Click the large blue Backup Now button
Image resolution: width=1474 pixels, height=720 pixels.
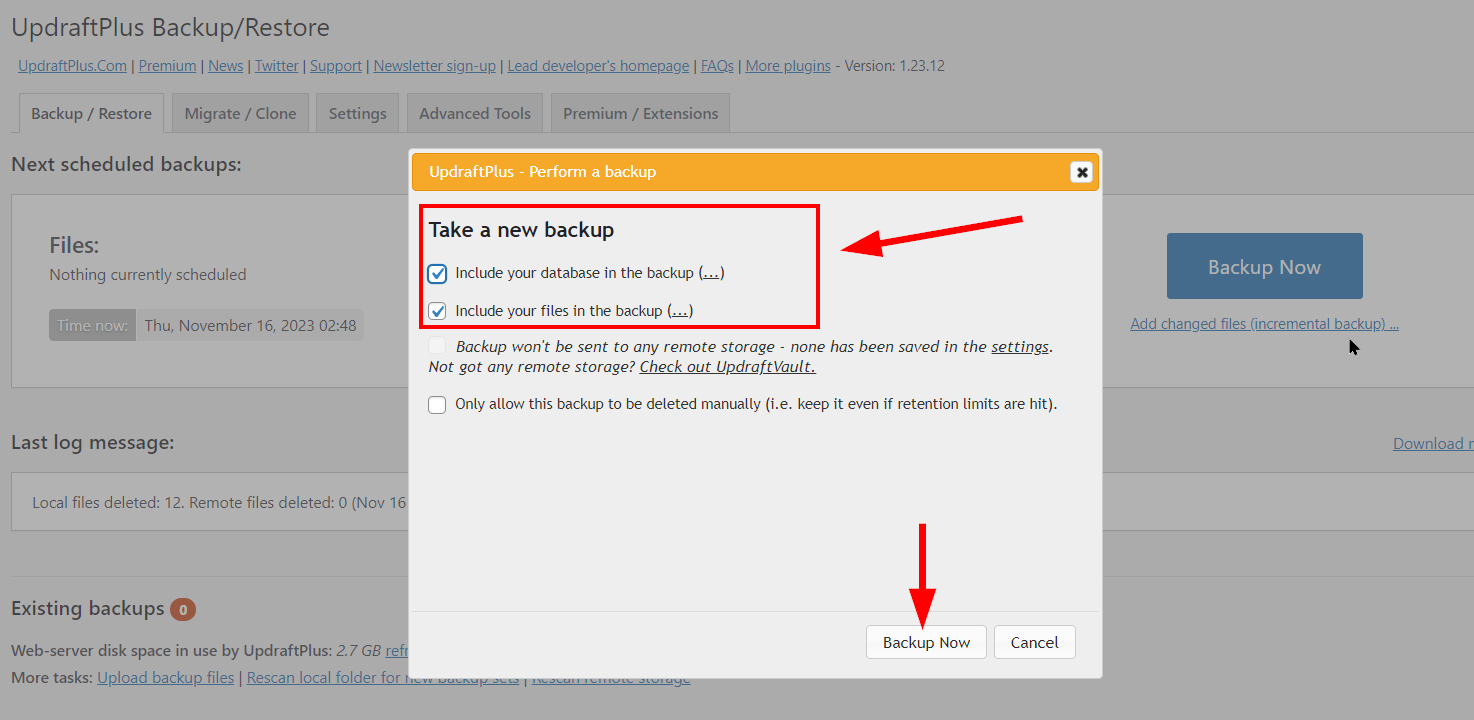coord(1264,266)
